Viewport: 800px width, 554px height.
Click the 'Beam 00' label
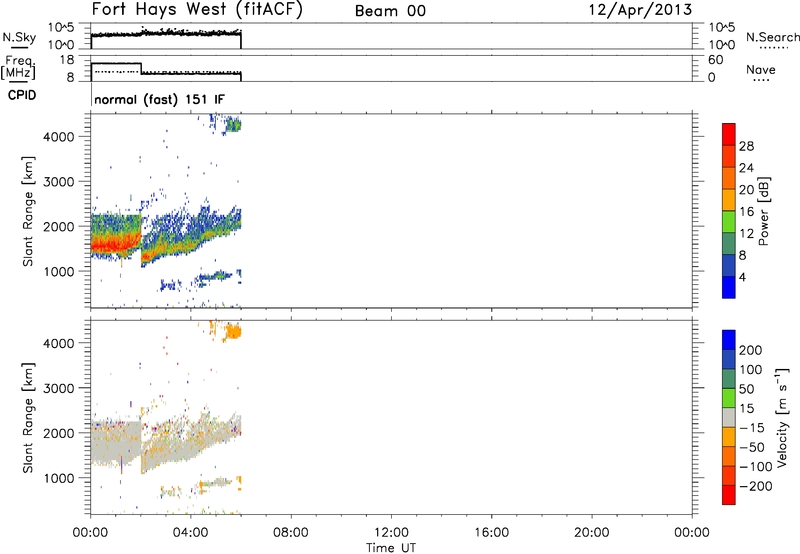click(390, 11)
